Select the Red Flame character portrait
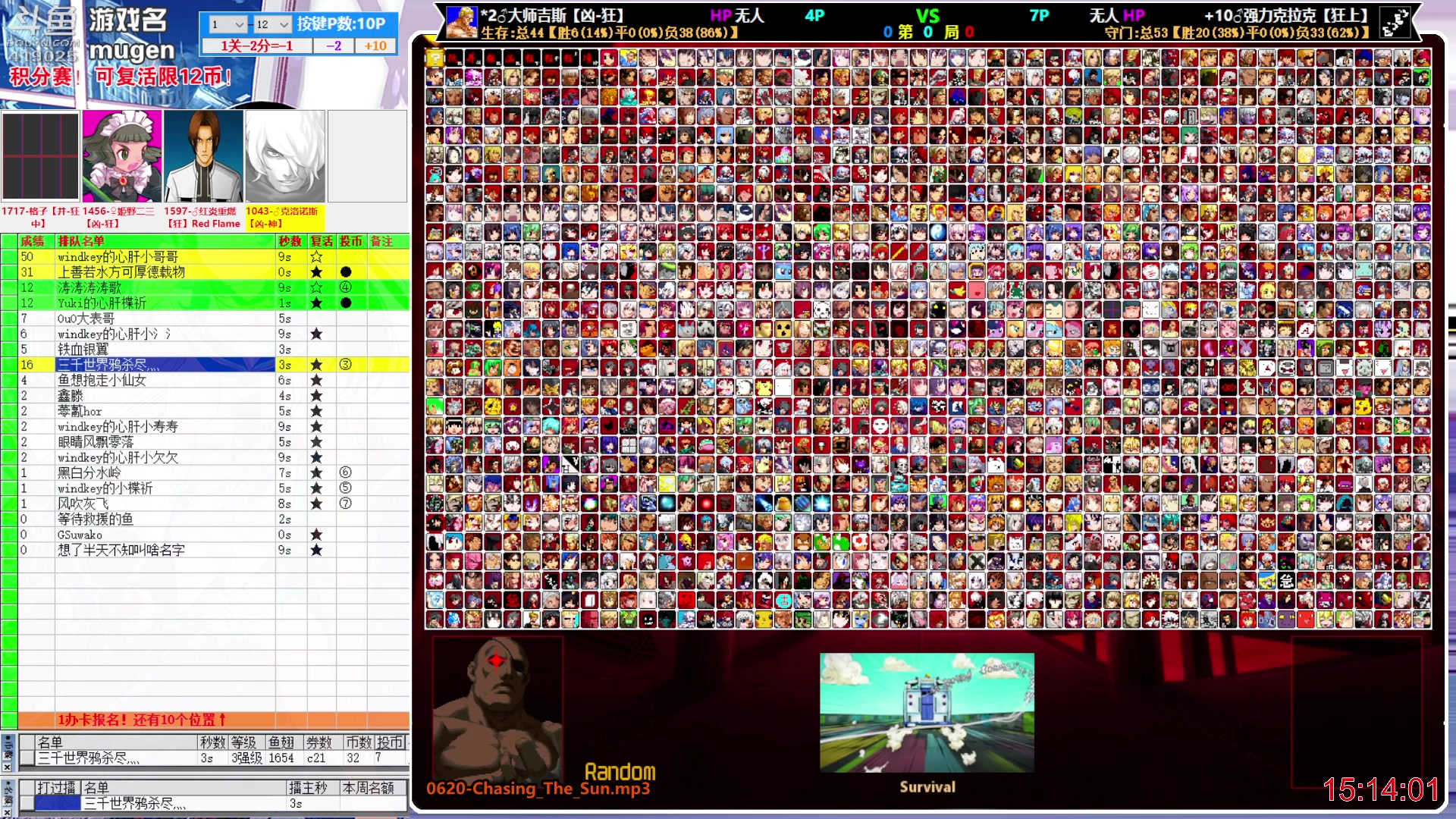 click(x=204, y=156)
